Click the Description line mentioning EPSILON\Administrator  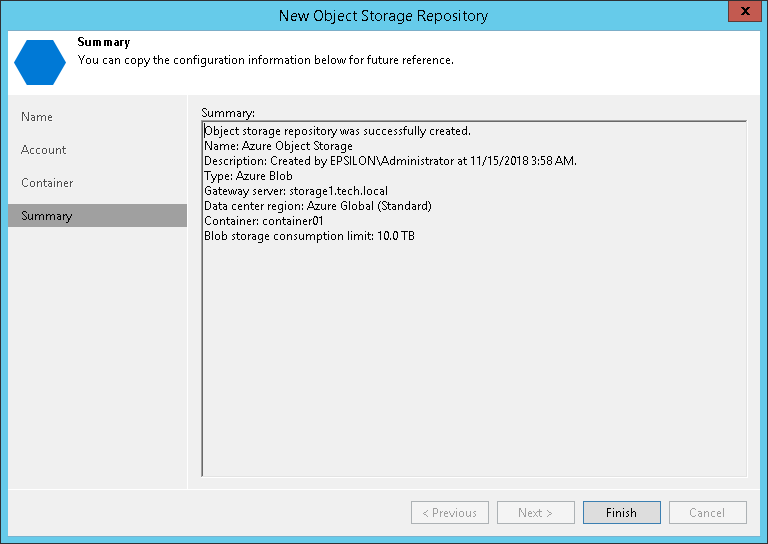(390, 161)
